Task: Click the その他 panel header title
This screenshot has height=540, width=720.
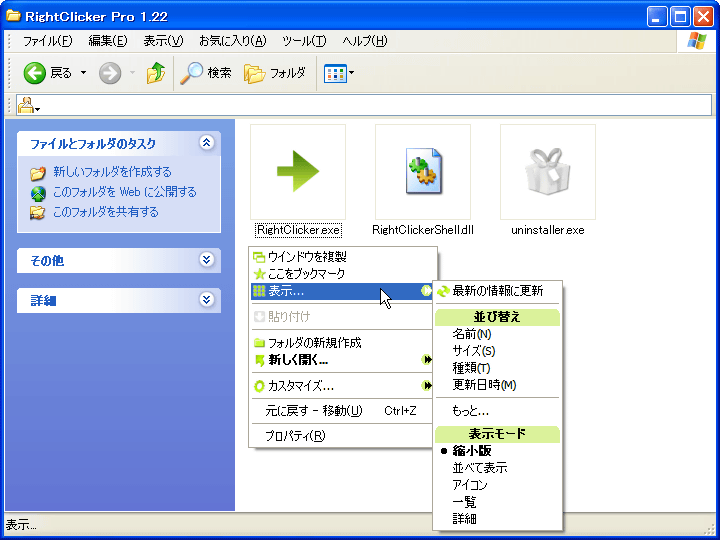Action: 47,261
